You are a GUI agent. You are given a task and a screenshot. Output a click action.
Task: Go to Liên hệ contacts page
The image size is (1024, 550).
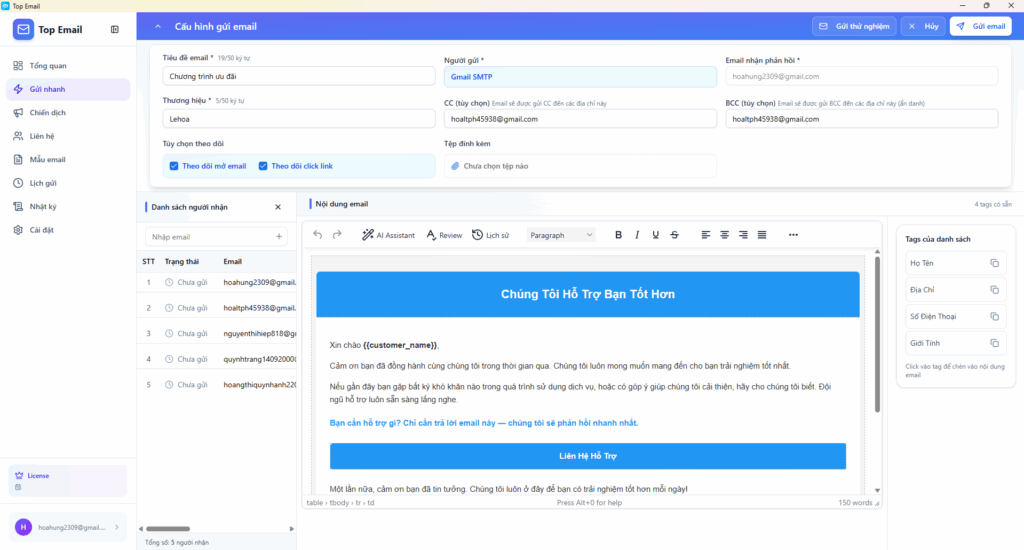[x=68, y=136]
